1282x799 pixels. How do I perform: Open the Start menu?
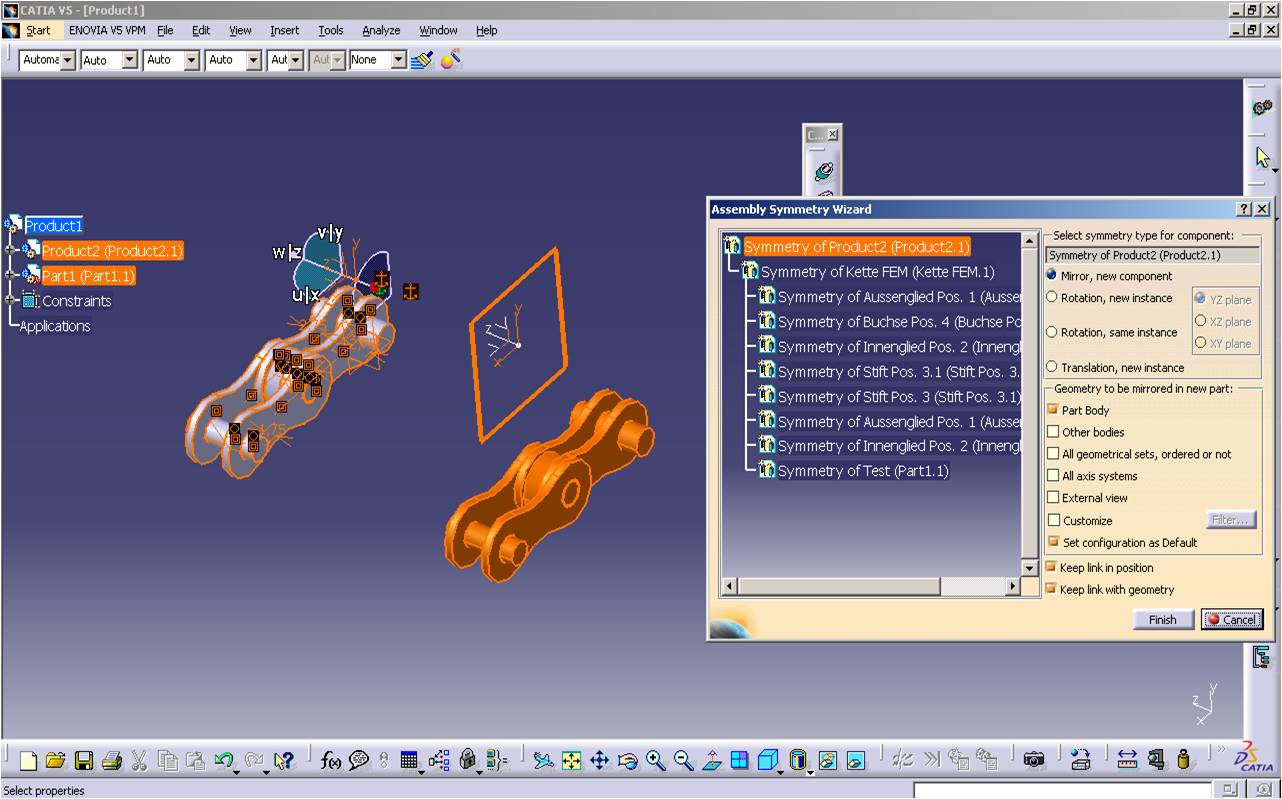point(38,30)
